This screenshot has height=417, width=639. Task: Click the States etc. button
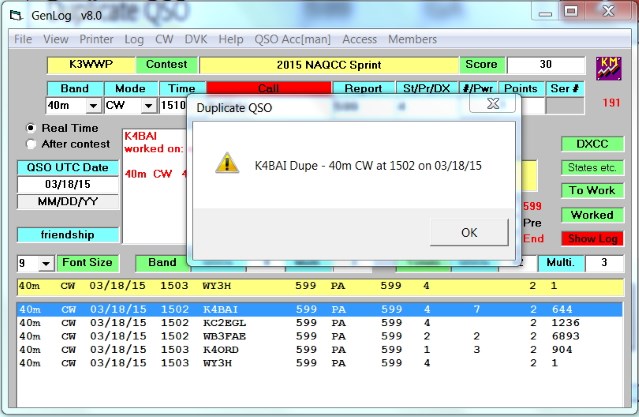tap(592, 167)
